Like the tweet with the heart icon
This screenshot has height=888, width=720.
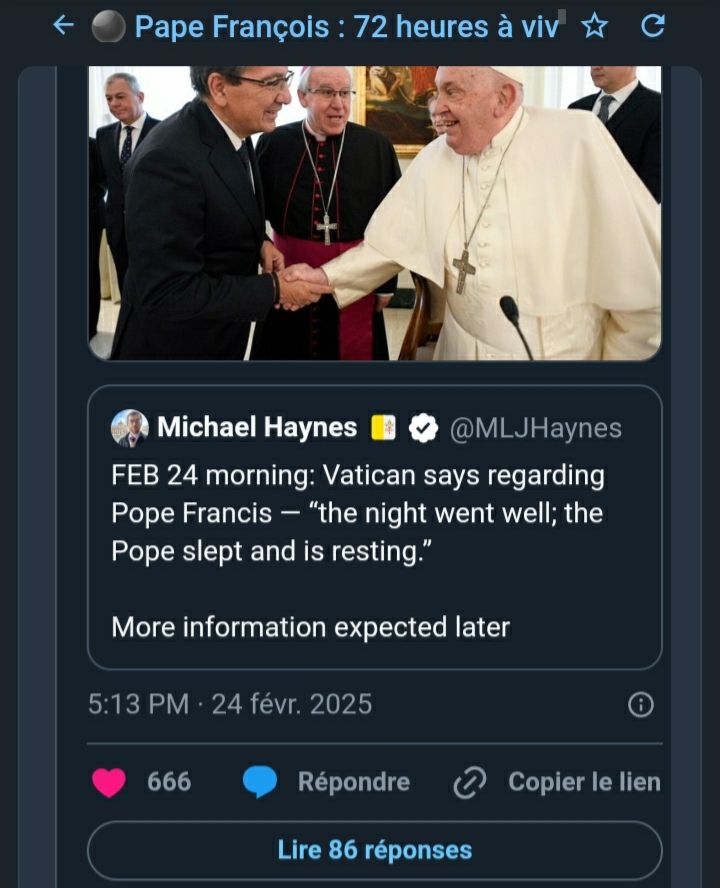(x=109, y=782)
